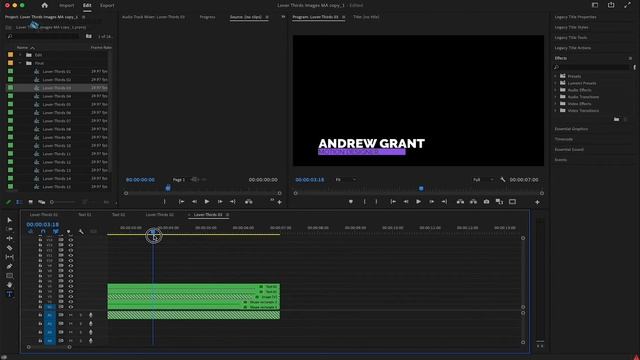Solo audio track A1

(80, 315)
